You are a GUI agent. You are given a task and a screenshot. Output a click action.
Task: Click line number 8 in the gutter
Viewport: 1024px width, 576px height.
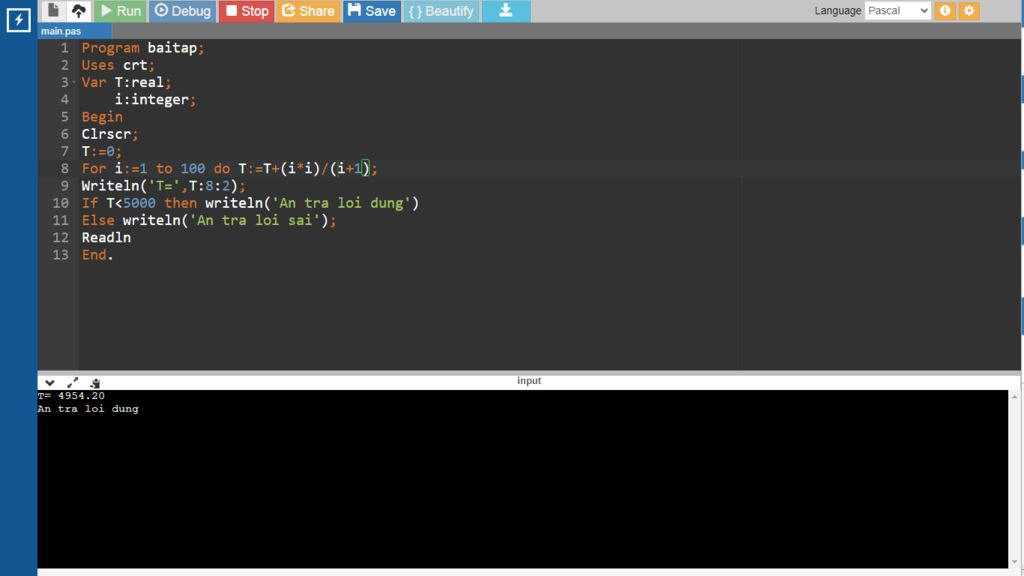point(65,168)
